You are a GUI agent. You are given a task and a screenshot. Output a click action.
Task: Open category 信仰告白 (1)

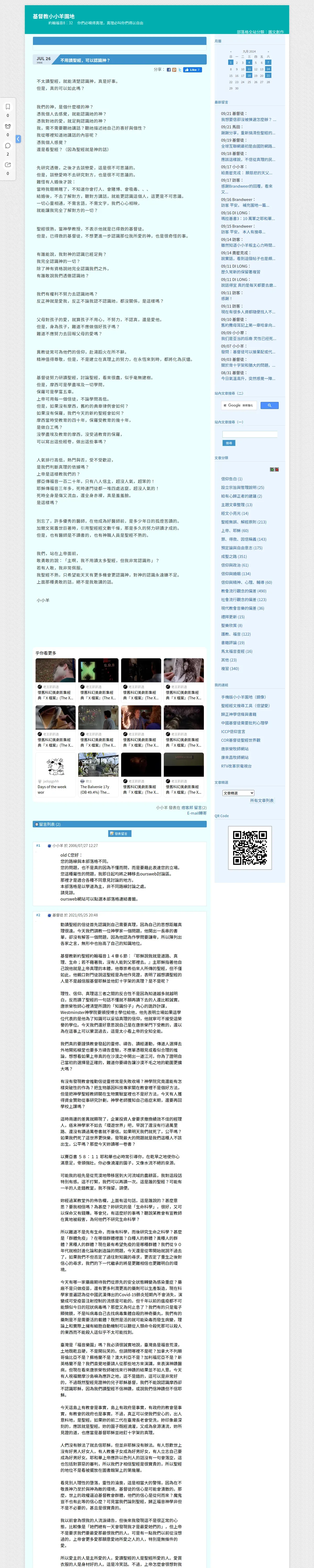tap(231, 479)
